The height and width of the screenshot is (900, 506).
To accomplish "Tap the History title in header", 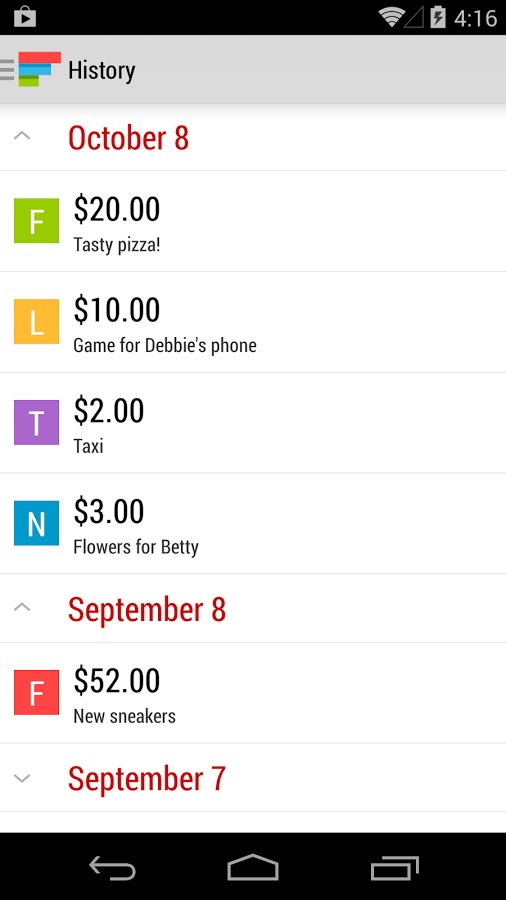I will coord(102,71).
